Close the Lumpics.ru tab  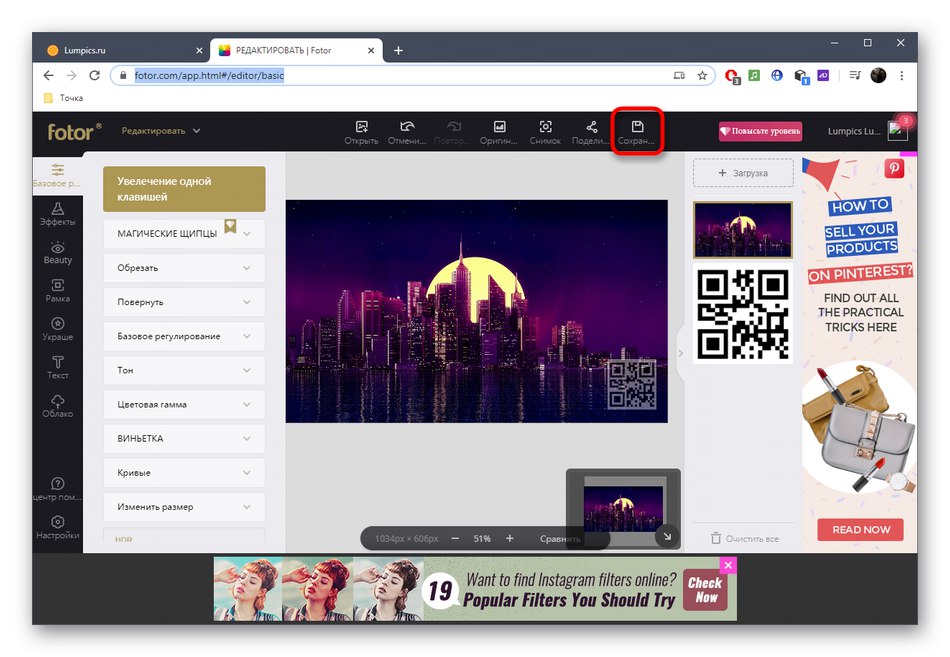(x=199, y=50)
